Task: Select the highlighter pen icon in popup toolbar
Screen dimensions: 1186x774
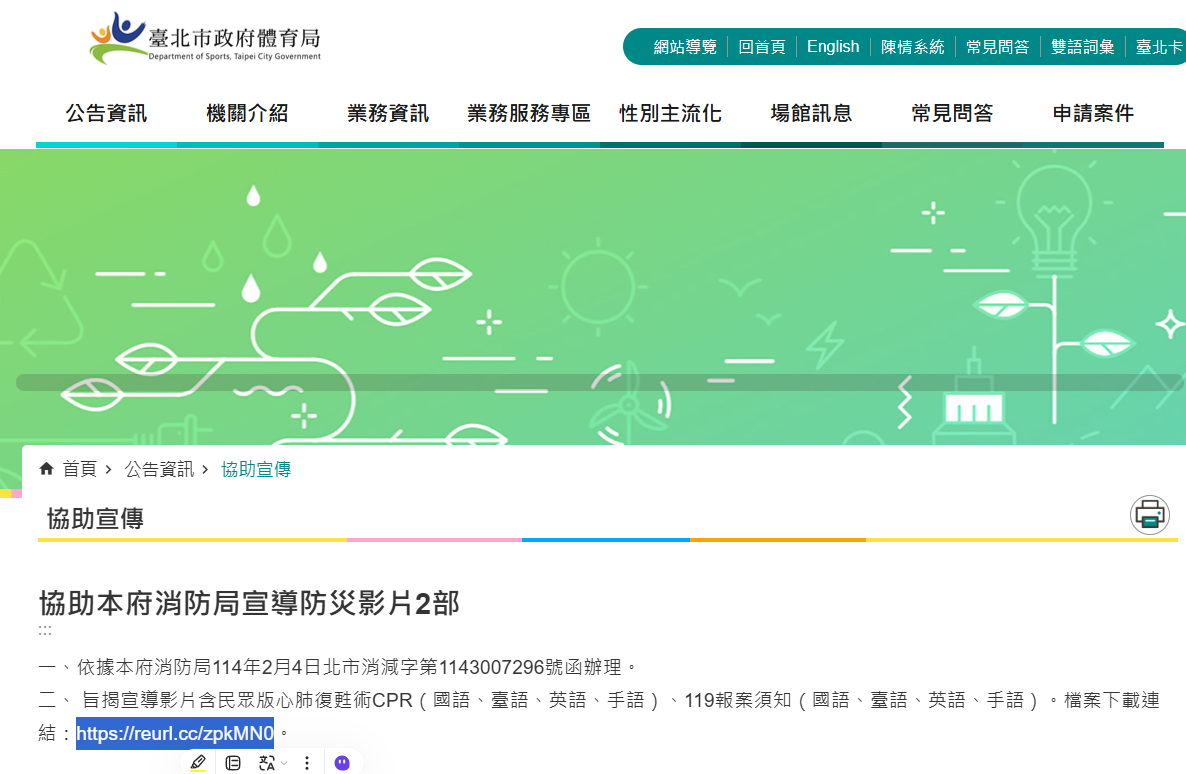Action: pos(198,763)
